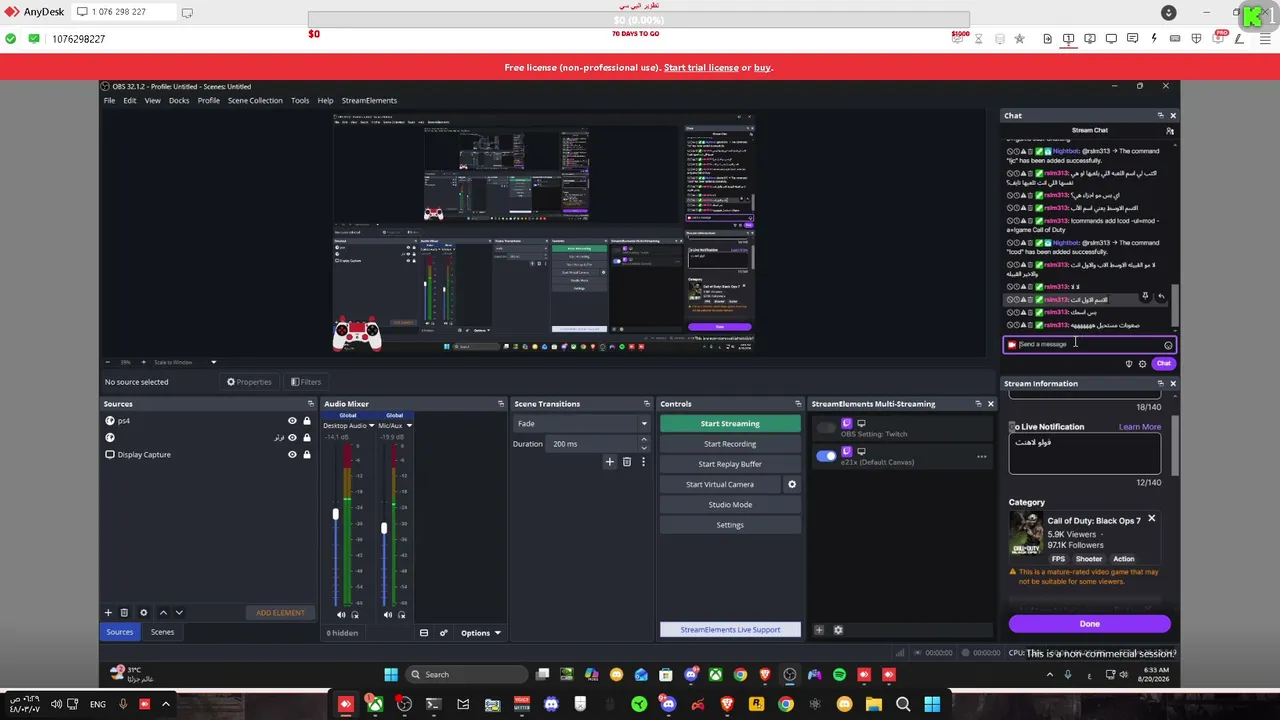This screenshot has width=1280, height=720.
Task: Toggle lock on Display Capture source
Action: 307,455
